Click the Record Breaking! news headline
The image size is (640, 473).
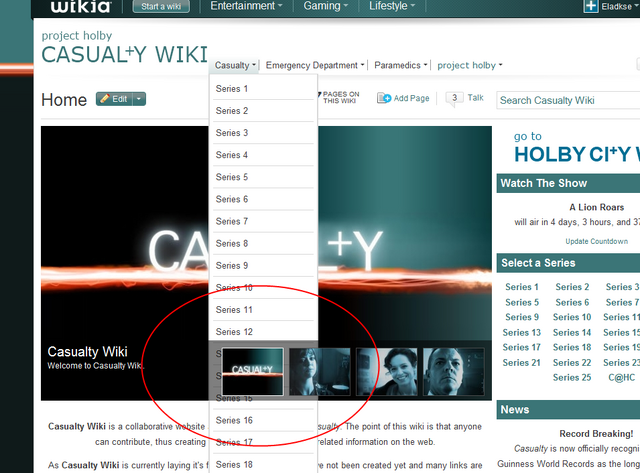(596, 433)
